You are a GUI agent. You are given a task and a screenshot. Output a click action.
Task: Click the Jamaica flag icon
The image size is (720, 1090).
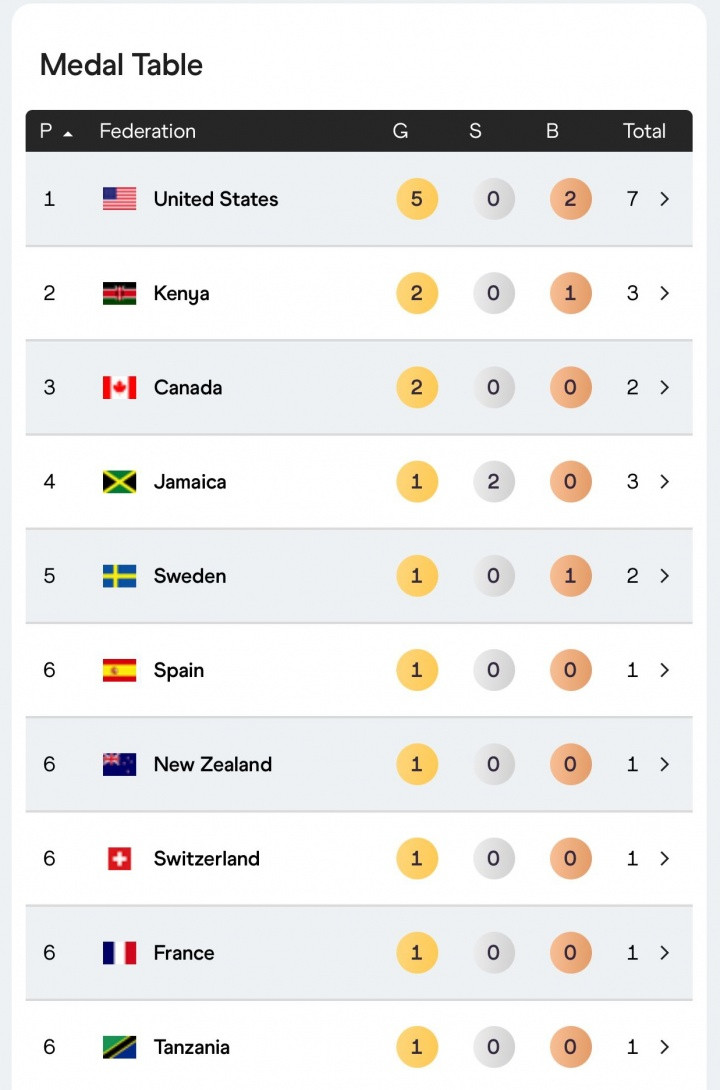(x=119, y=482)
